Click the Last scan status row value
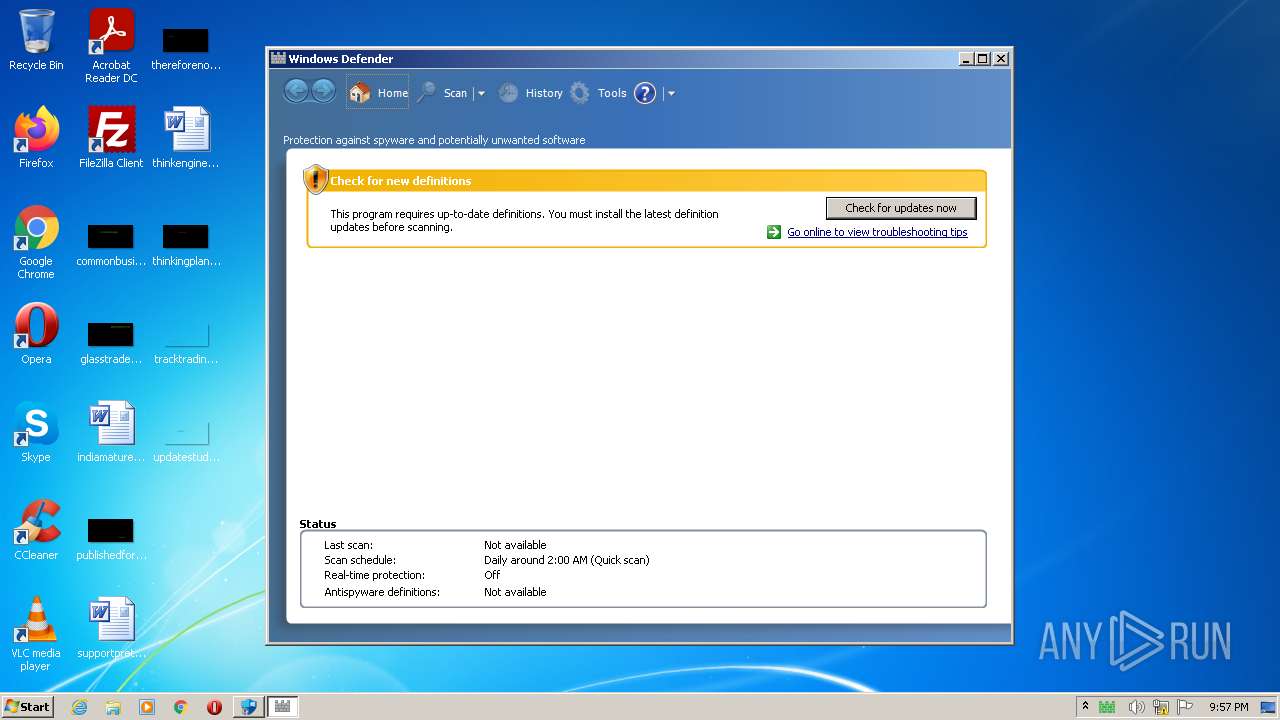This screenshot has width=1280, height=720. tap(515, 545)
